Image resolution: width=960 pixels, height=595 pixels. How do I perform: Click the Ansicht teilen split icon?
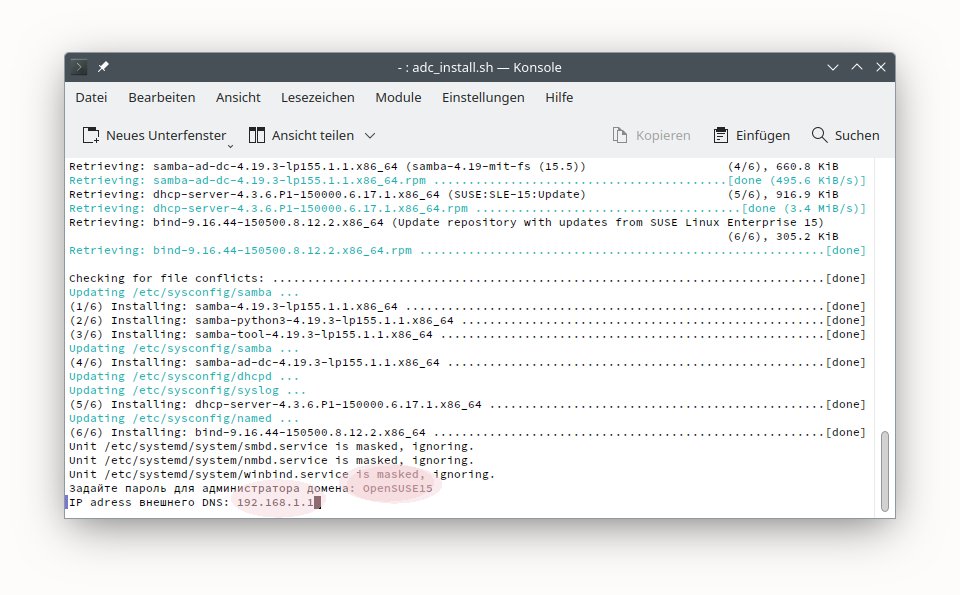(257, 135)
